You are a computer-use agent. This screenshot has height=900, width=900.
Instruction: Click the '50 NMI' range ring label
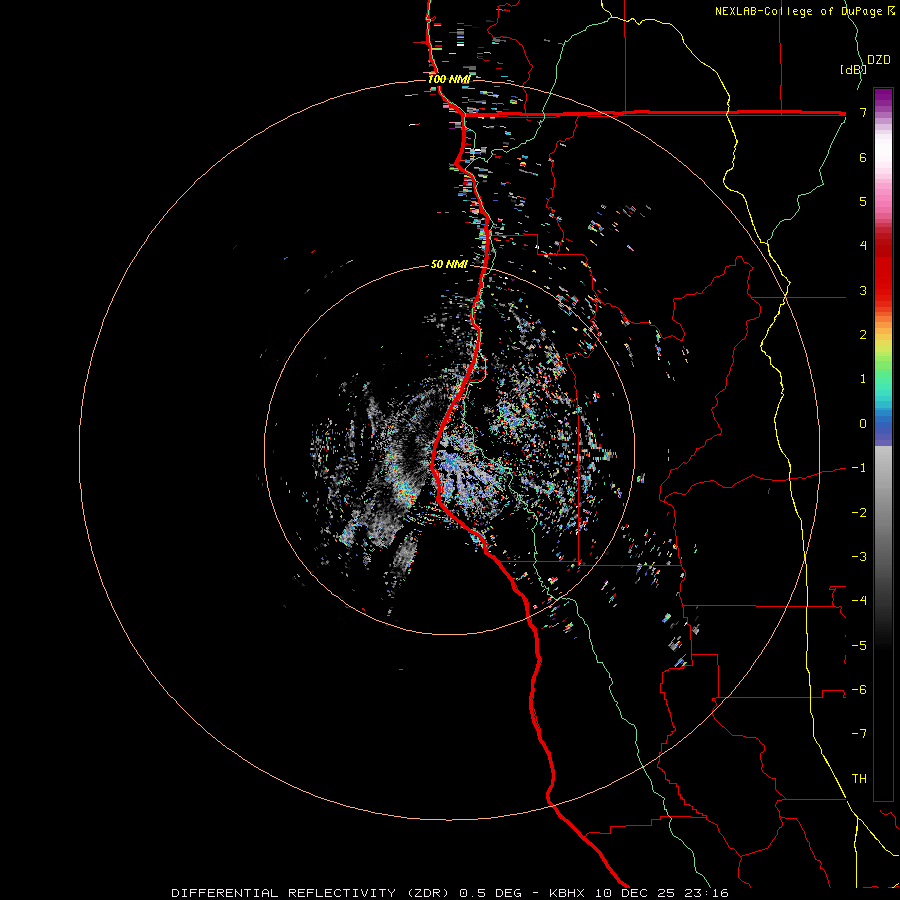[x=449, y=265]
